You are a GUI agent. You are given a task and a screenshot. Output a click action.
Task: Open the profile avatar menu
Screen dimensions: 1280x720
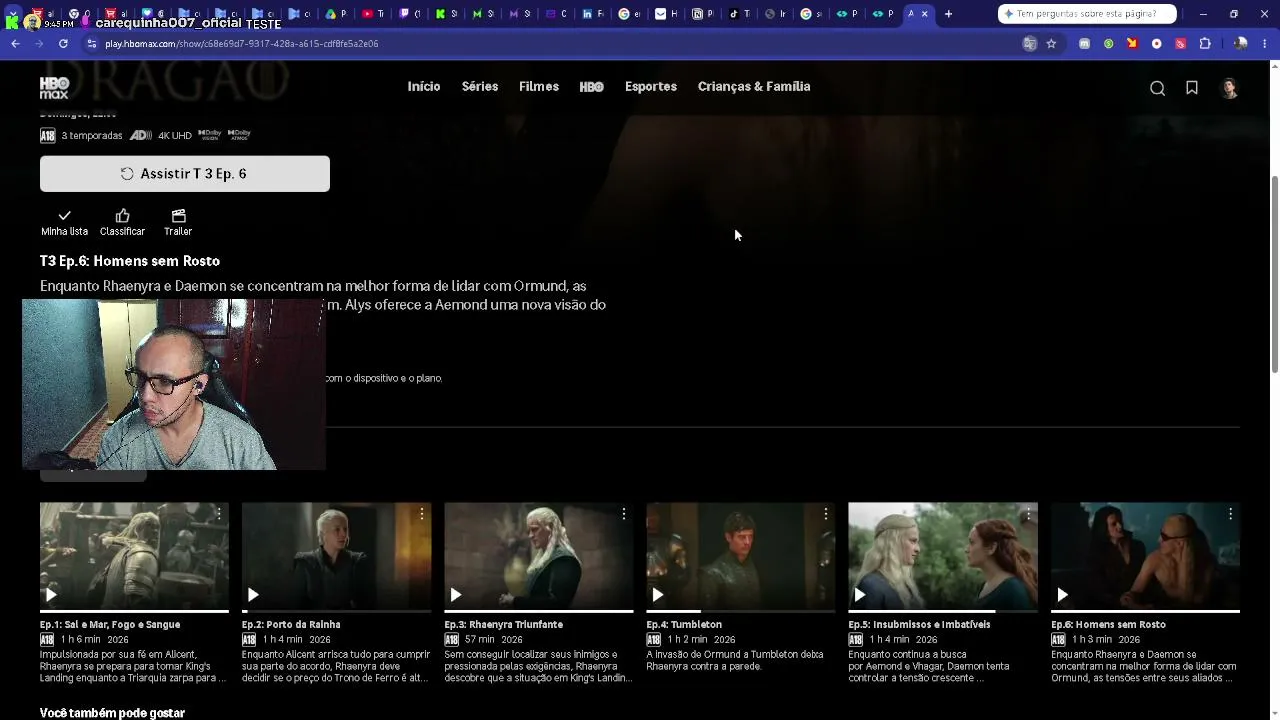[1230, 88]
